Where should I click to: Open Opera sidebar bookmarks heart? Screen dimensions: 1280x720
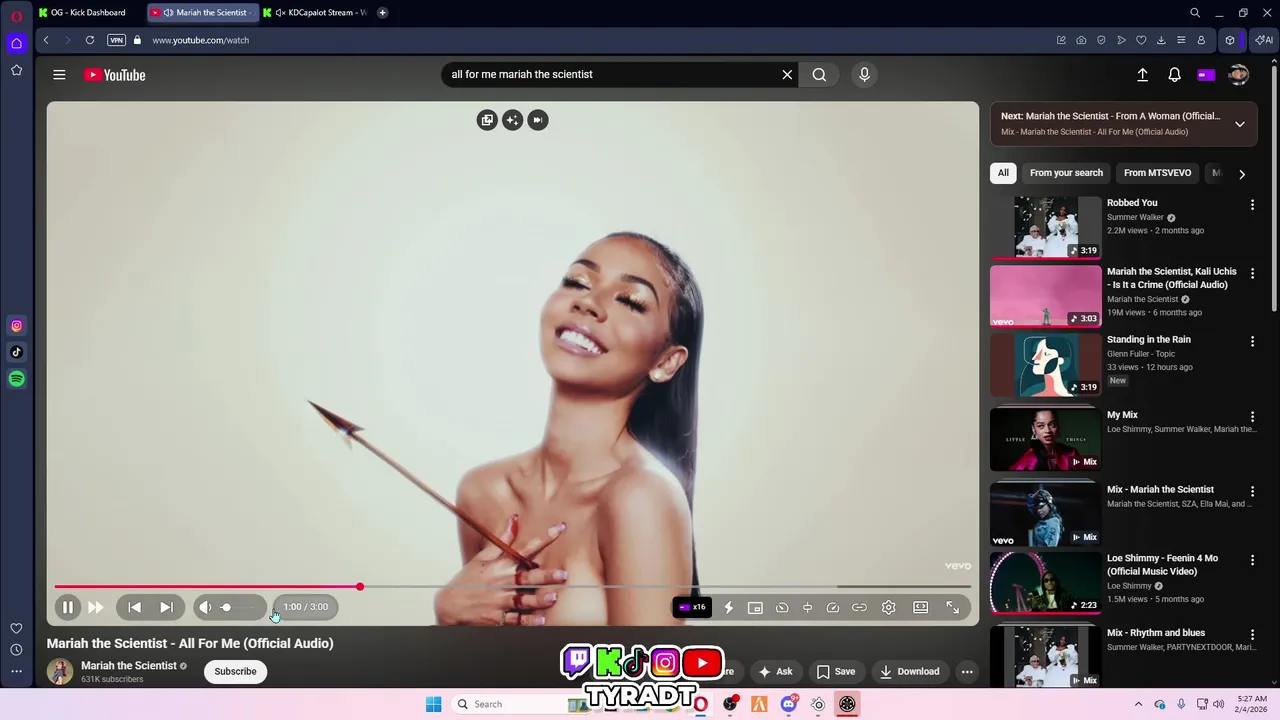pos(16,628)
